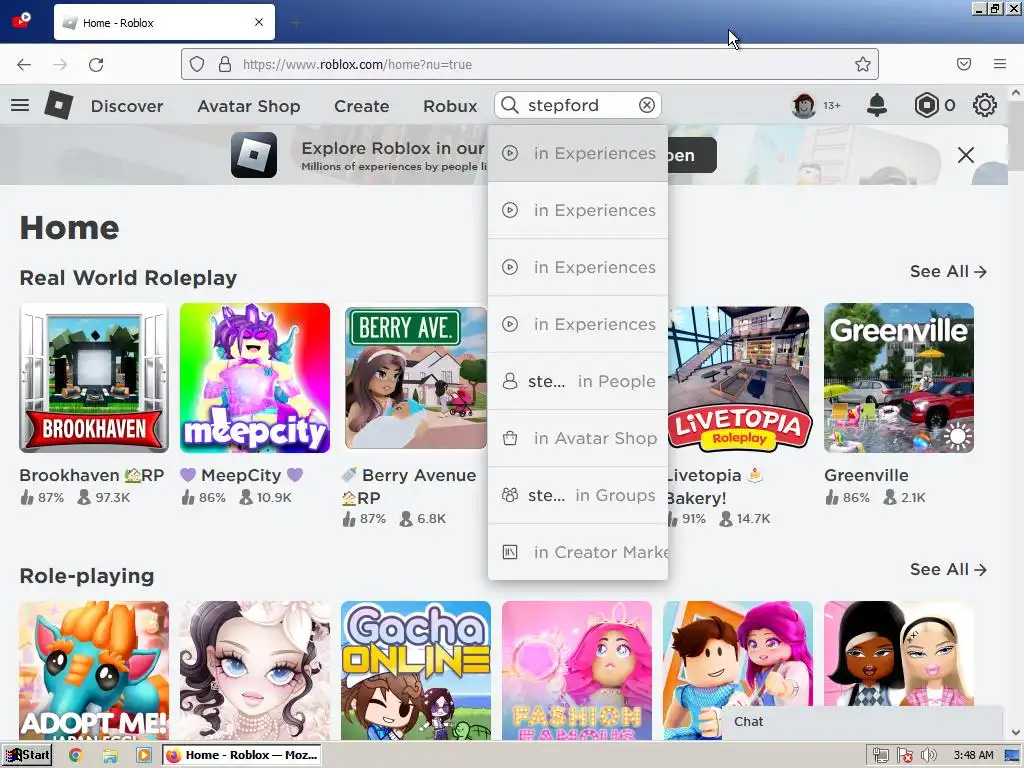Viewport: 1024px width, 768px height.
Task: Open the Berry Avenue RP thumbnail
Action: (415, 377)
